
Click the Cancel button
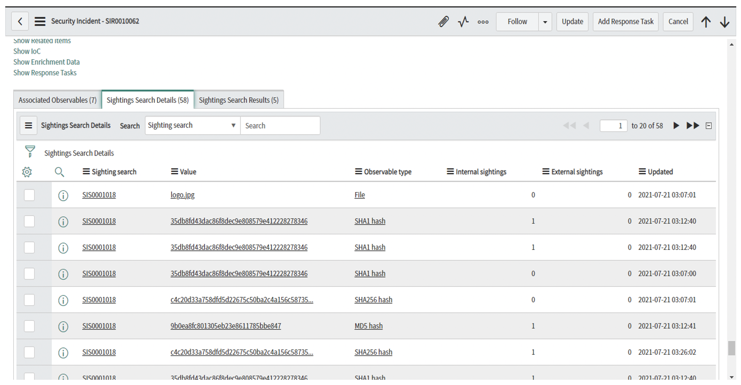click(678, 22)
